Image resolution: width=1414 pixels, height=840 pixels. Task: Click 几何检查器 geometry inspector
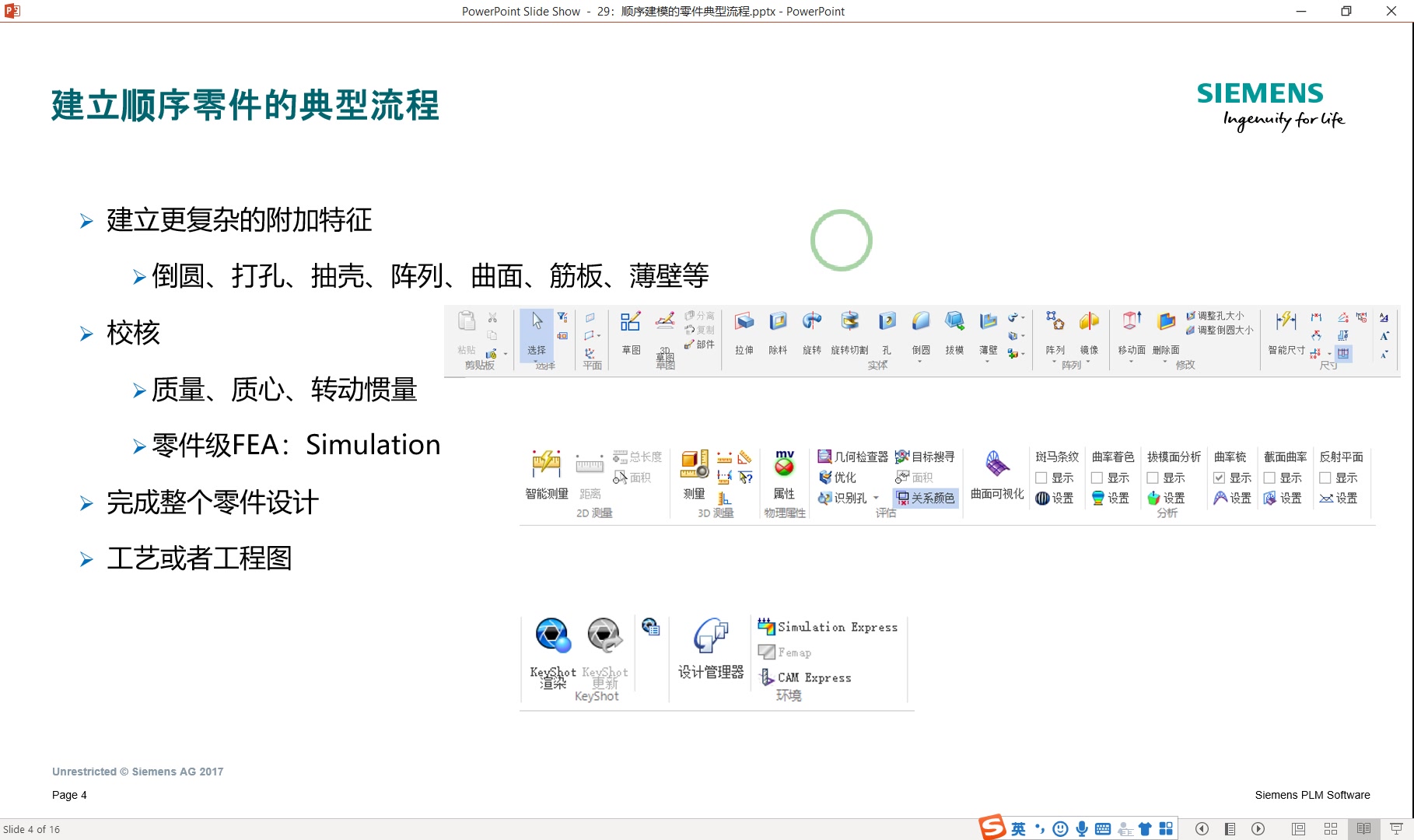click(x=852, y=457)
